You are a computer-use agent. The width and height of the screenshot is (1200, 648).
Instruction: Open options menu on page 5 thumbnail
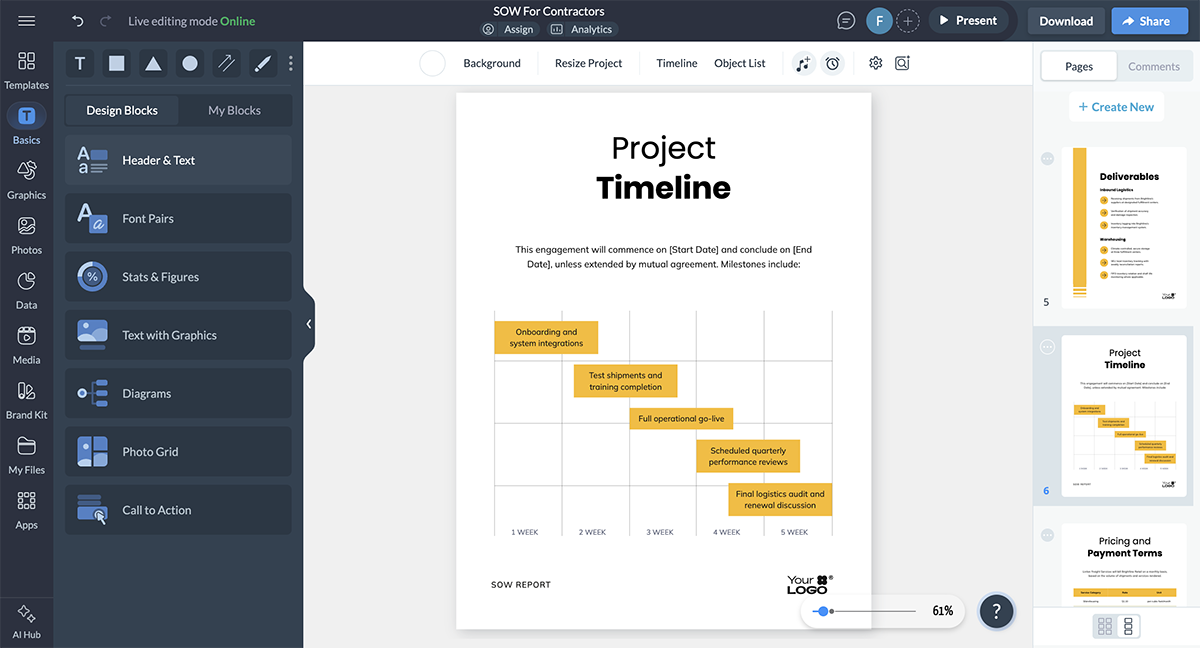pyautogui.click(x=1047, y=158)
